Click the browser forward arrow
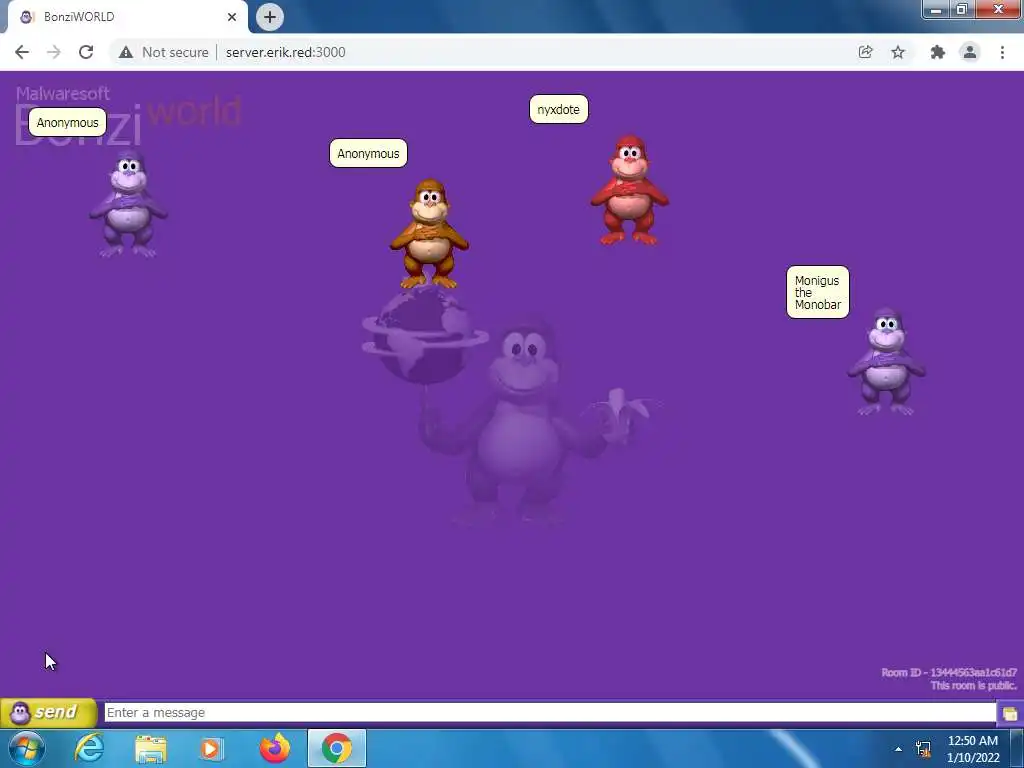1024x768 pixels. [54, 52]
